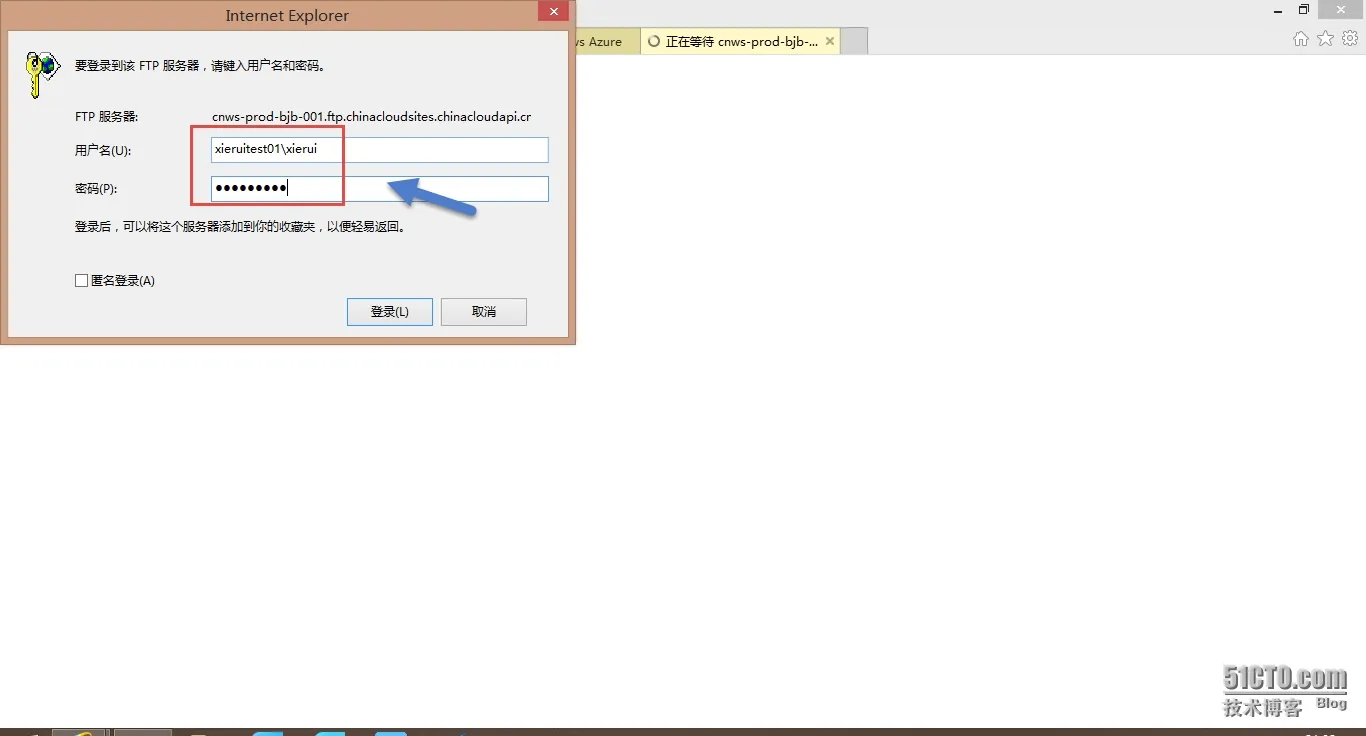Close the Internet Explorer FTP login dialog
The image size is (1366, 736).
[x=552, y=11]
